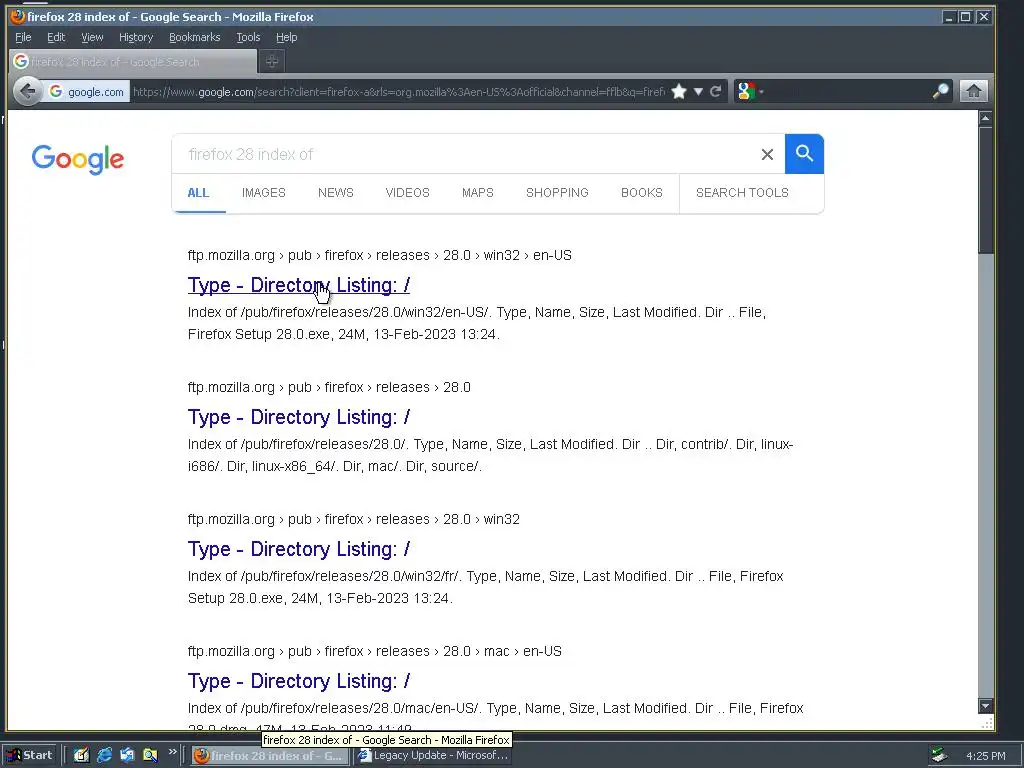Click the vertical scrollbar thumb
The width and height of the screenshot is (1024, 768).
[x=985, y=189]
